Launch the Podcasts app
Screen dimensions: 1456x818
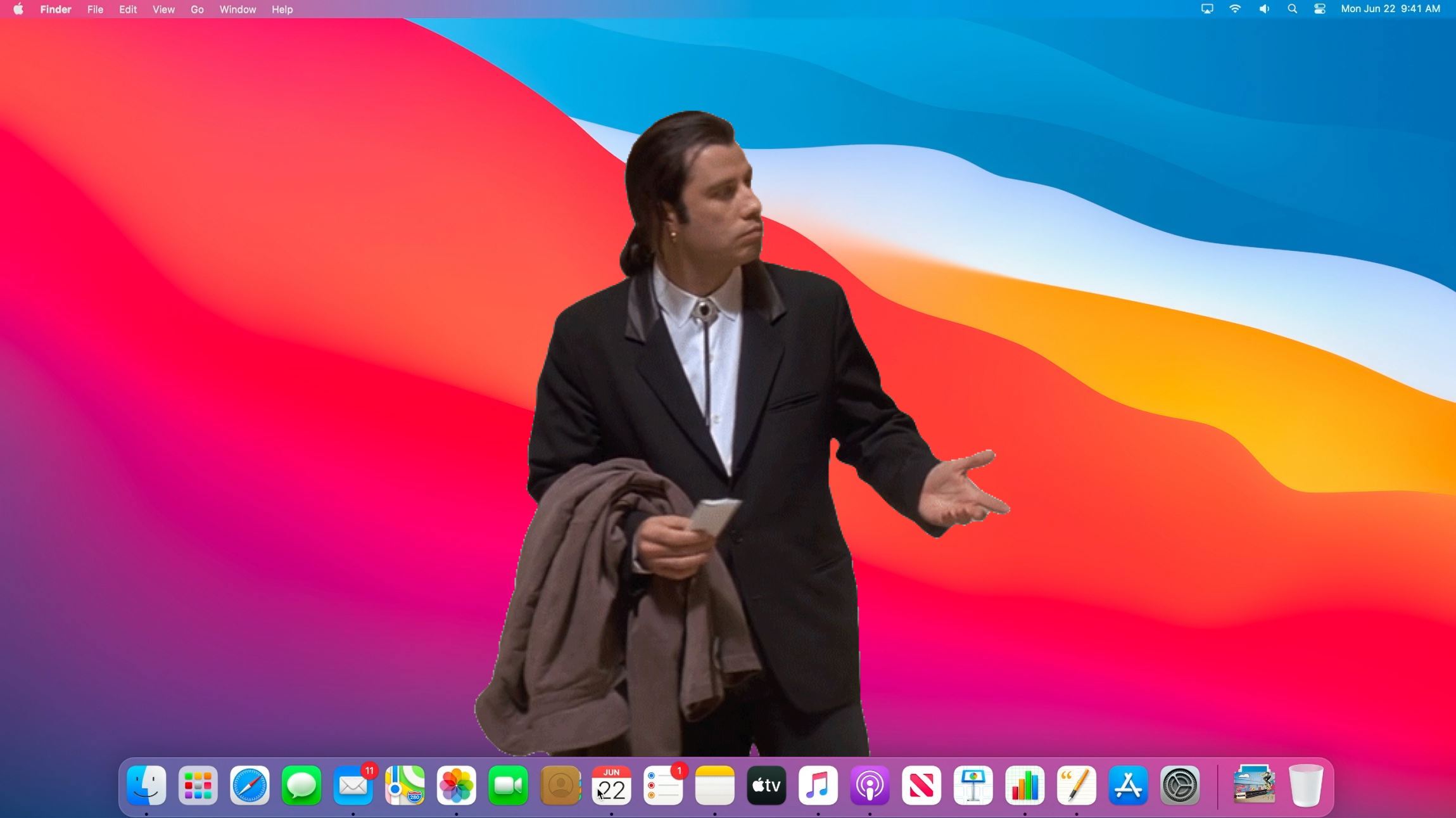(x=870, y=786)
